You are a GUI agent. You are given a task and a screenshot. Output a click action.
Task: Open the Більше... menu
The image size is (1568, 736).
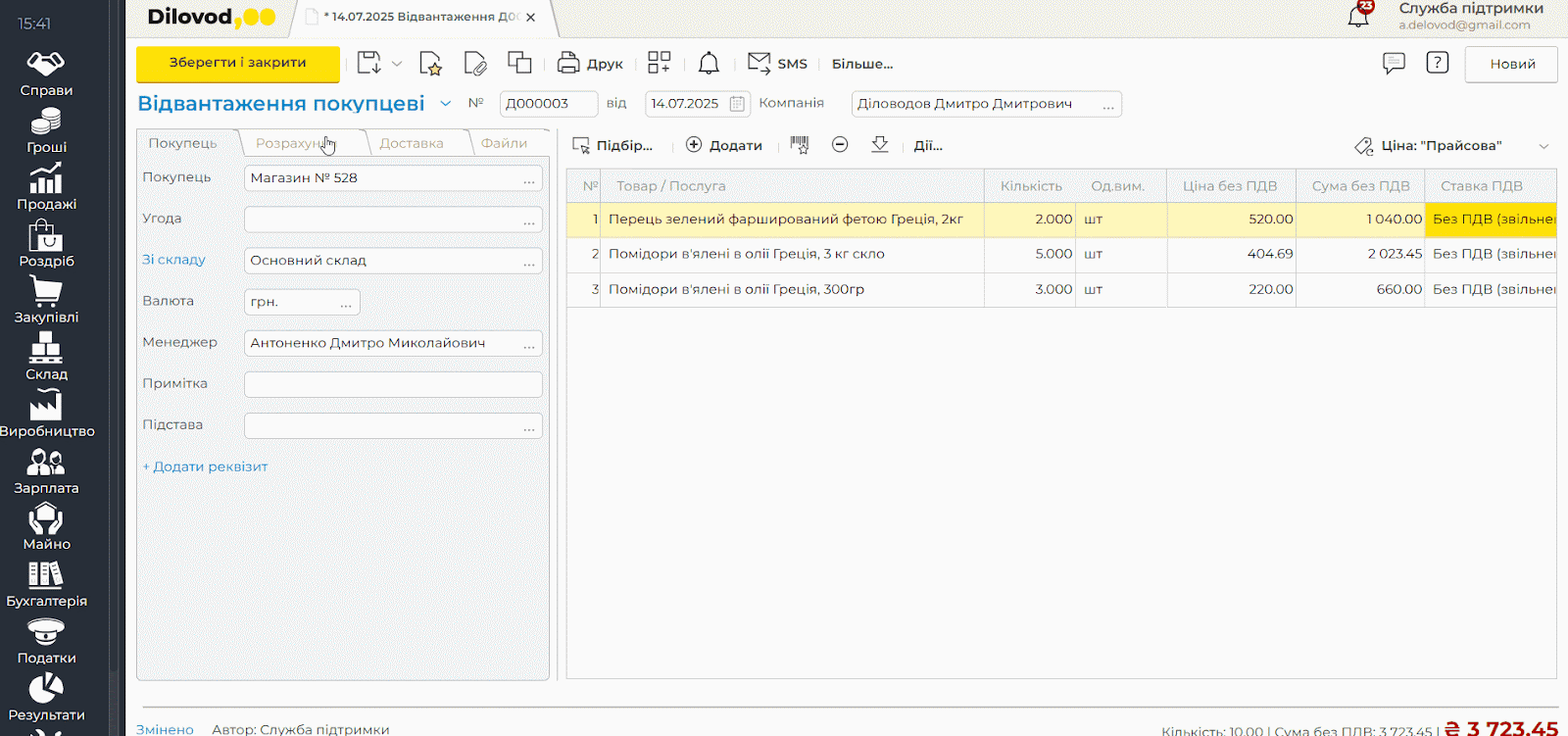(862, 64)
